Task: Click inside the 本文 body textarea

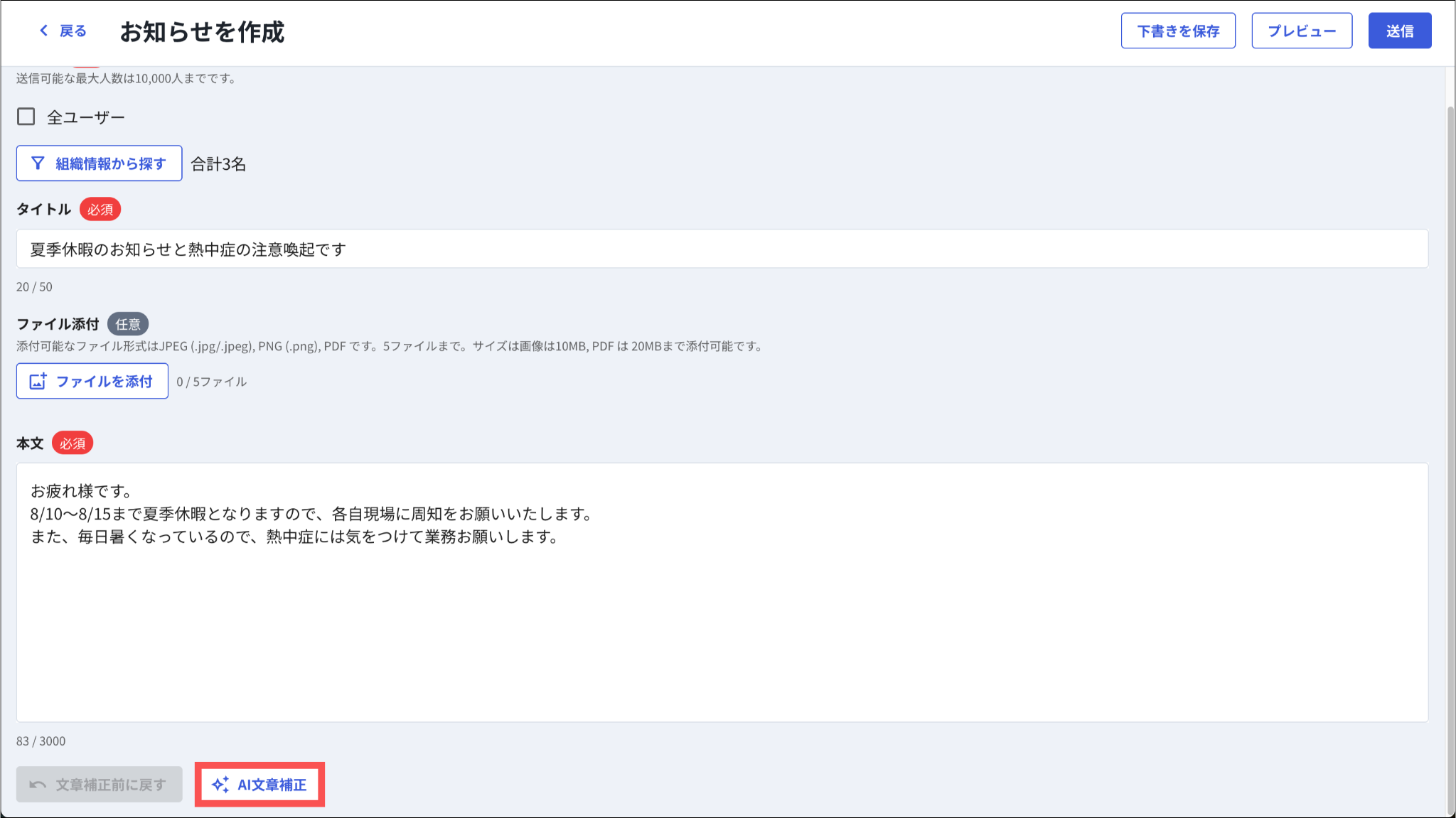Action: point(722,625)
